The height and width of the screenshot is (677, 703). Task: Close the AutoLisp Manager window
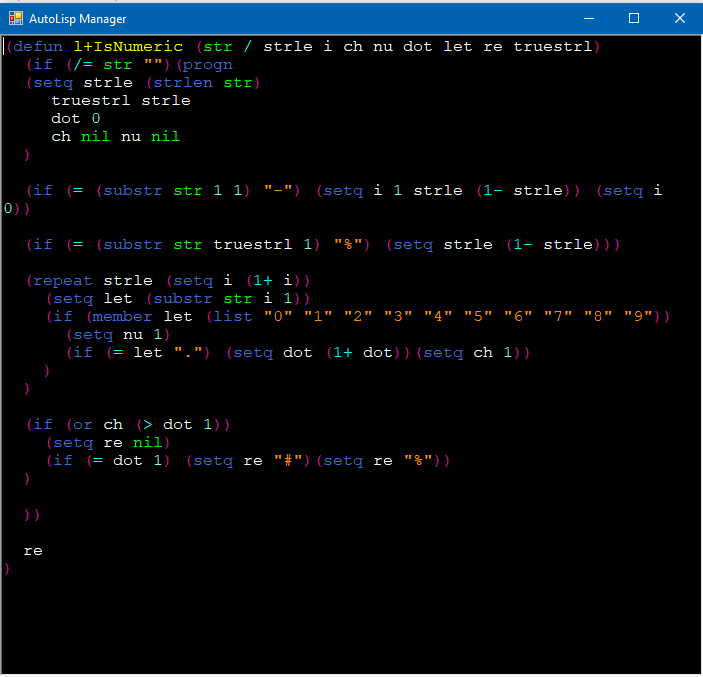tap(680, 18)
